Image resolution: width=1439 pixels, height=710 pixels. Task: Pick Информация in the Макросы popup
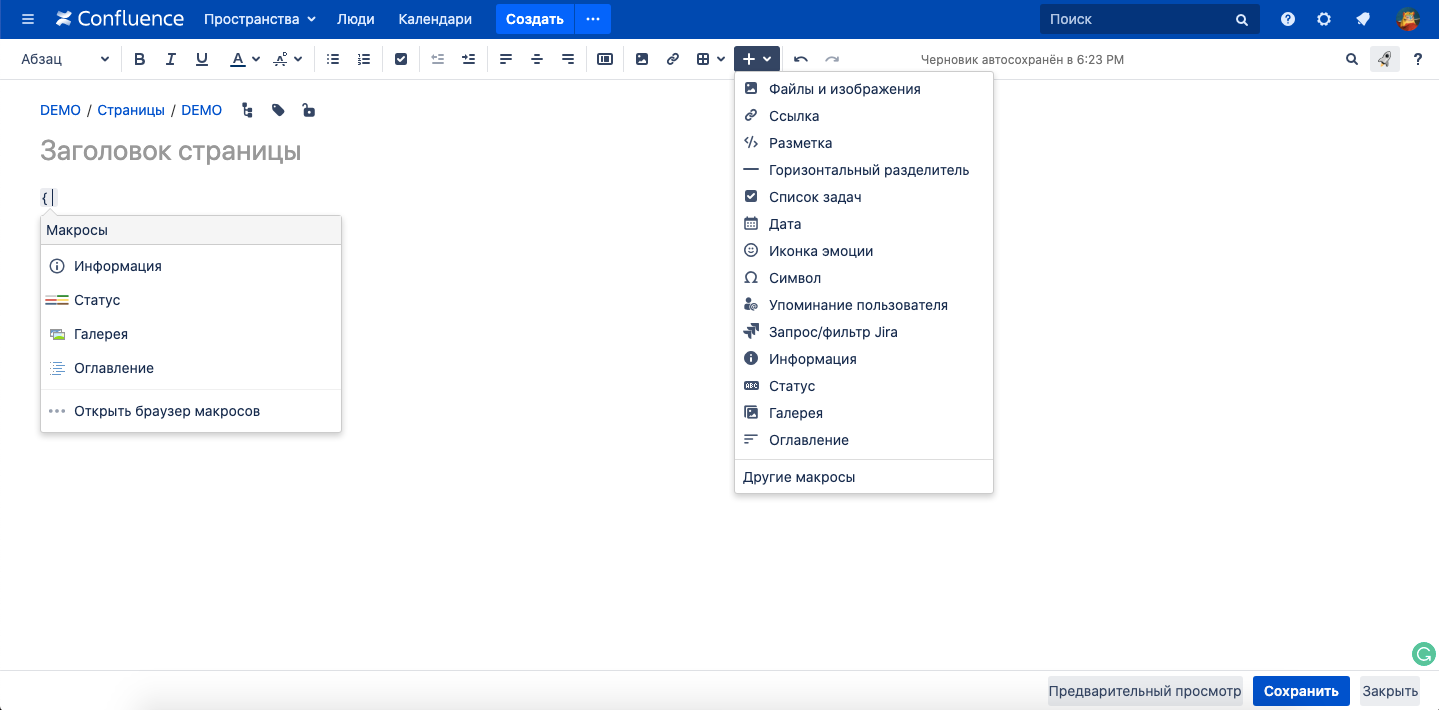[191, 266]
